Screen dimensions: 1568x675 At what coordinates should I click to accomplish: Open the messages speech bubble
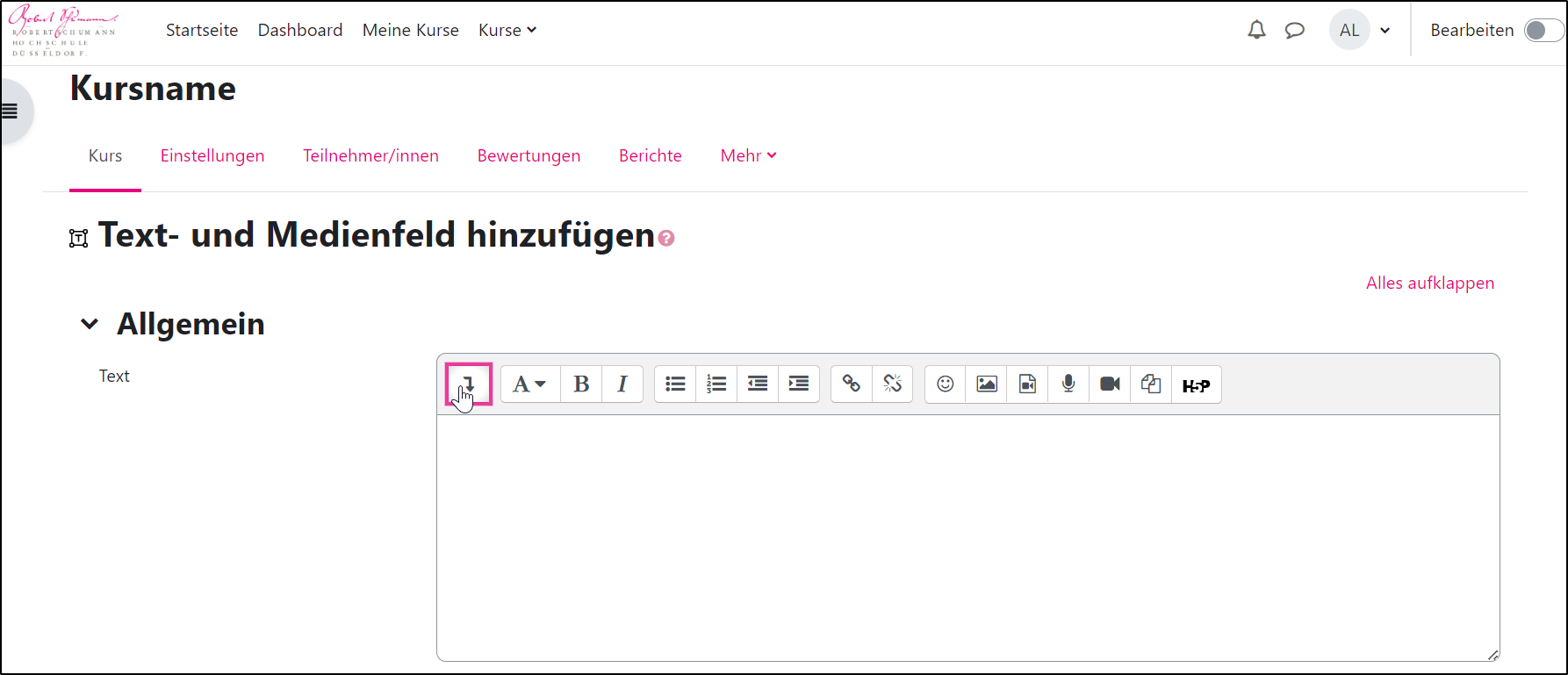click(x=1295, y=31)
